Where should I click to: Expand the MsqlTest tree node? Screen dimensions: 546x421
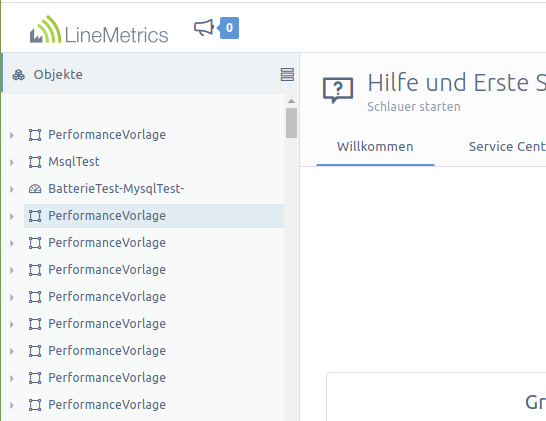pos(12,162)
